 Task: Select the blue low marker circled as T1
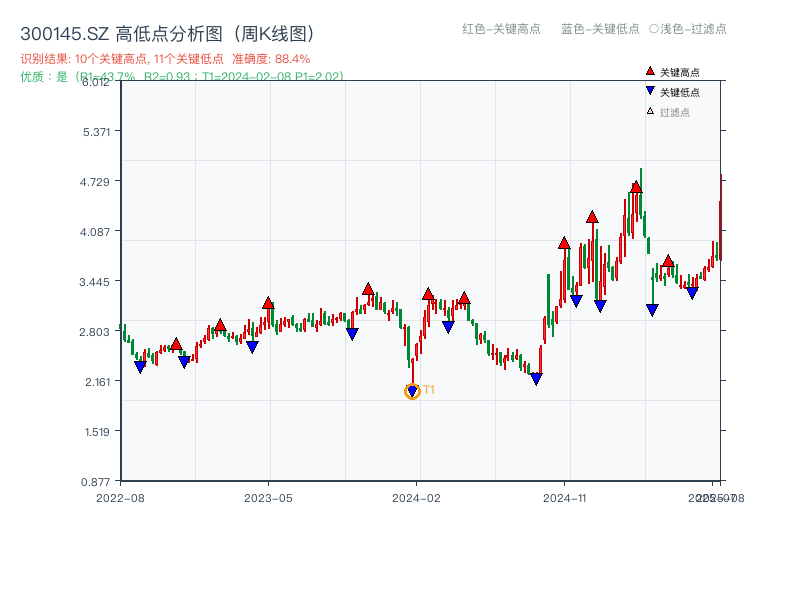tap(412, 391)
